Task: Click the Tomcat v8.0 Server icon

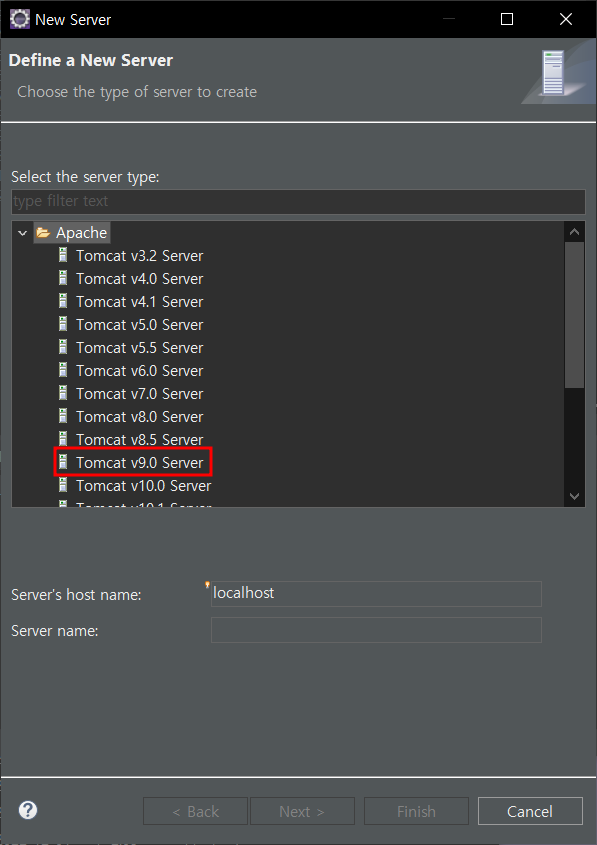Action: pos(63,416)
